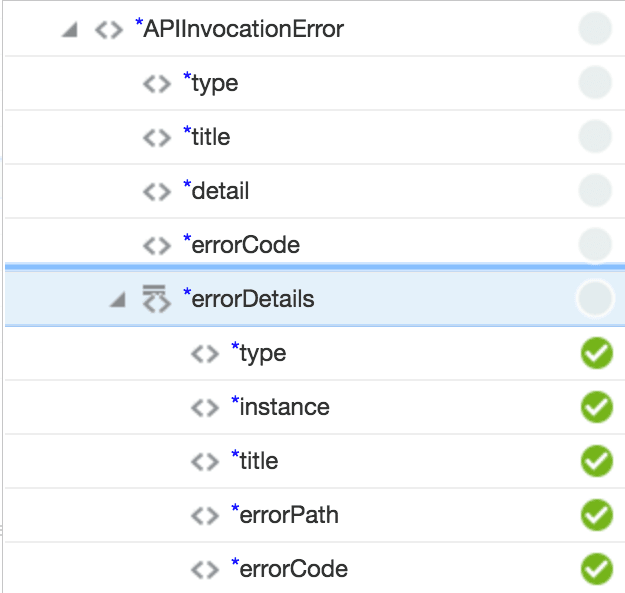Viewport: 625px width, 593px height.
Task: Select the instance element label
Action: tap(284, 407)
